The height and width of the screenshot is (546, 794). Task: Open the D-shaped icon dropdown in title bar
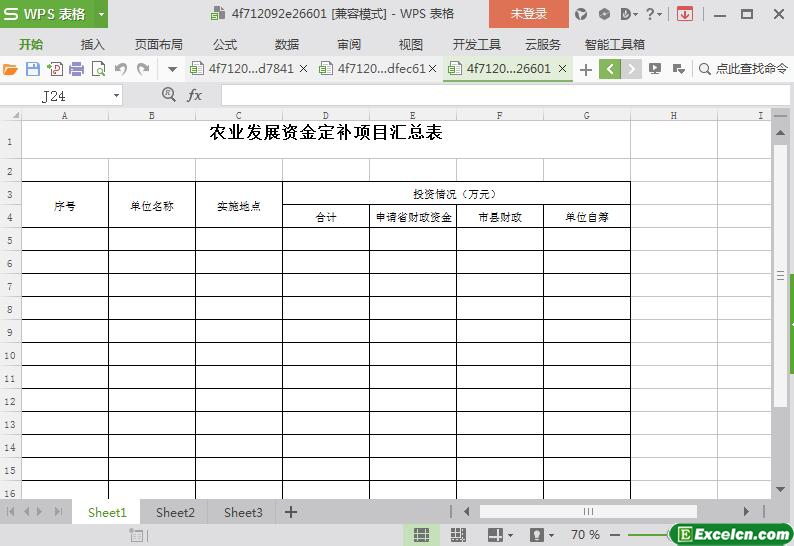[628, 14]
